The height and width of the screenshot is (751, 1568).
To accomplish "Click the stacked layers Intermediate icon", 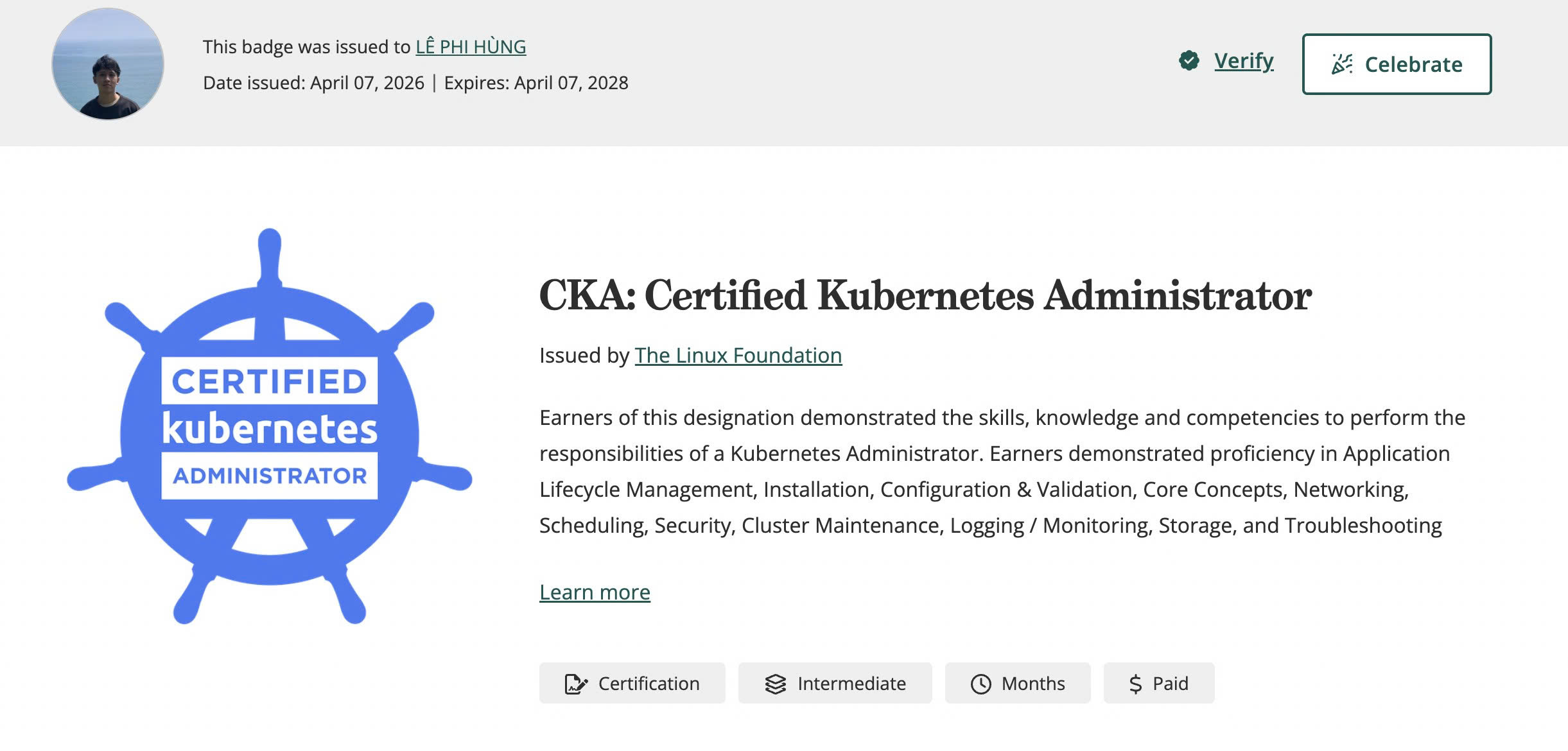I will pyautogui.click(x=775, y=684).
